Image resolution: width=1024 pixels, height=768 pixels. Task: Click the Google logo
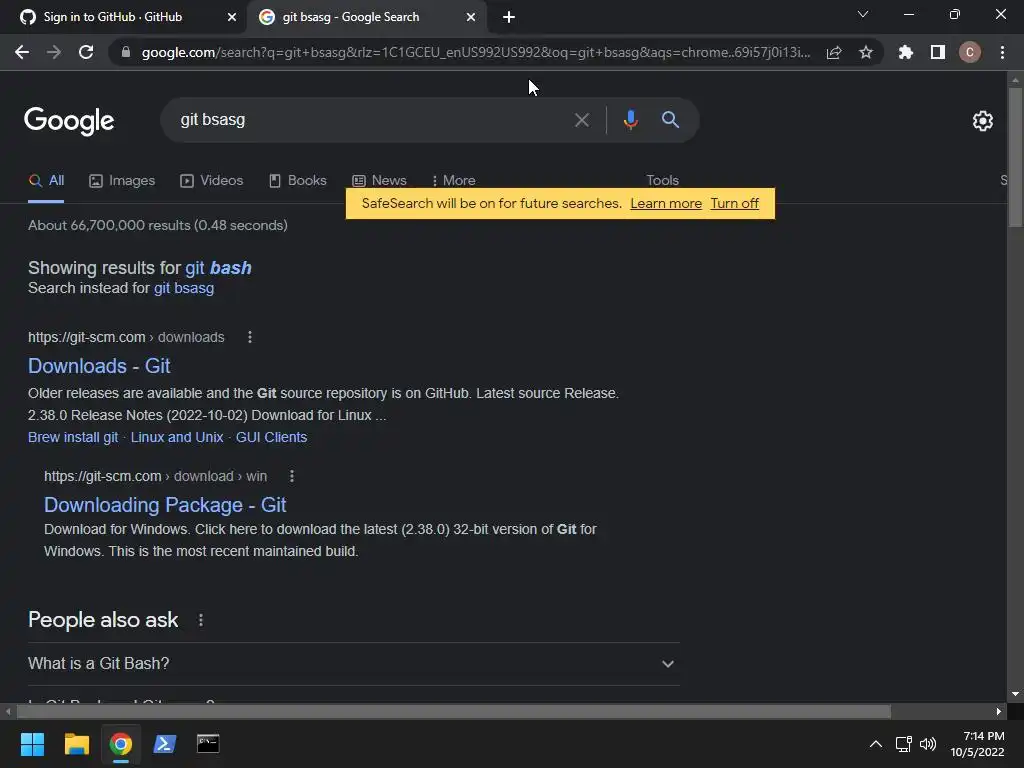69,121
